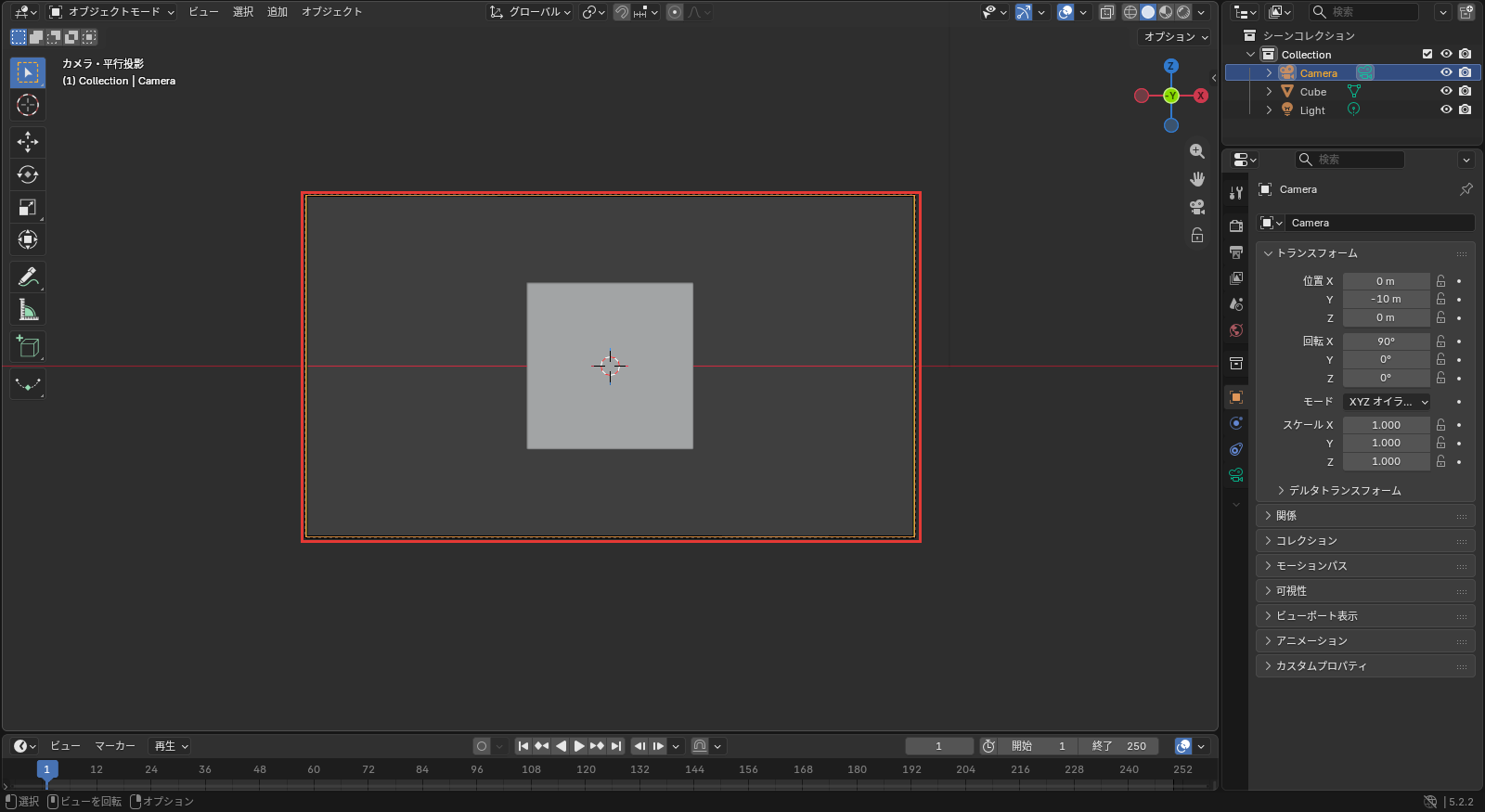Choose the Add Cube tool
The height and width of the screenshot is (812, 1485).
click(x=28, y=346)
